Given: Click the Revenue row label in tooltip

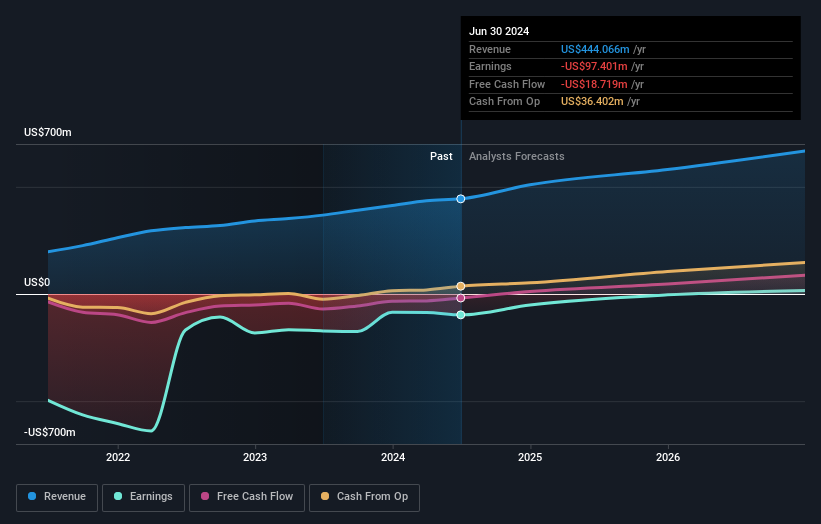Looking at the screenshot, I should tap(490, 49).
